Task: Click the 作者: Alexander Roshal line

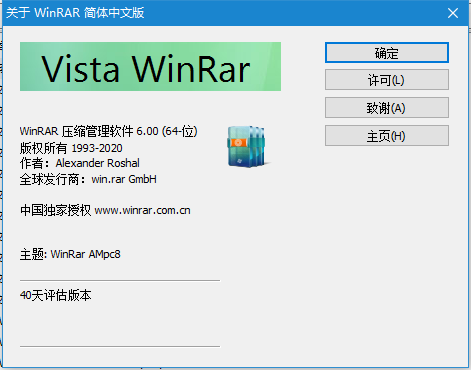Action: tap(80, 163)
